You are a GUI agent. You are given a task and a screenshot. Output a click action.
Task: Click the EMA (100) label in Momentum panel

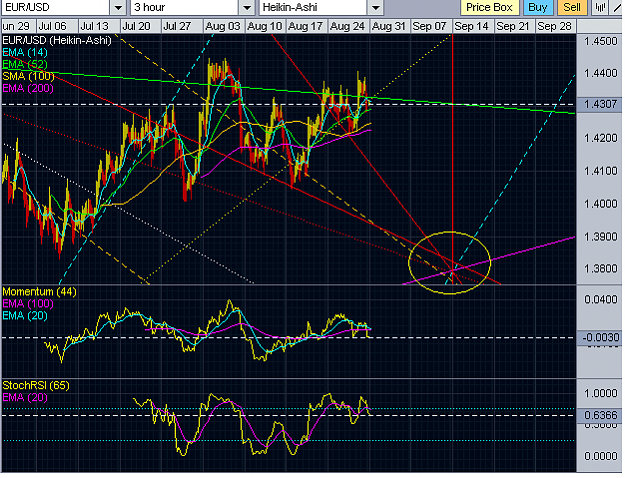pyautogui.click(x=28, y=304)
